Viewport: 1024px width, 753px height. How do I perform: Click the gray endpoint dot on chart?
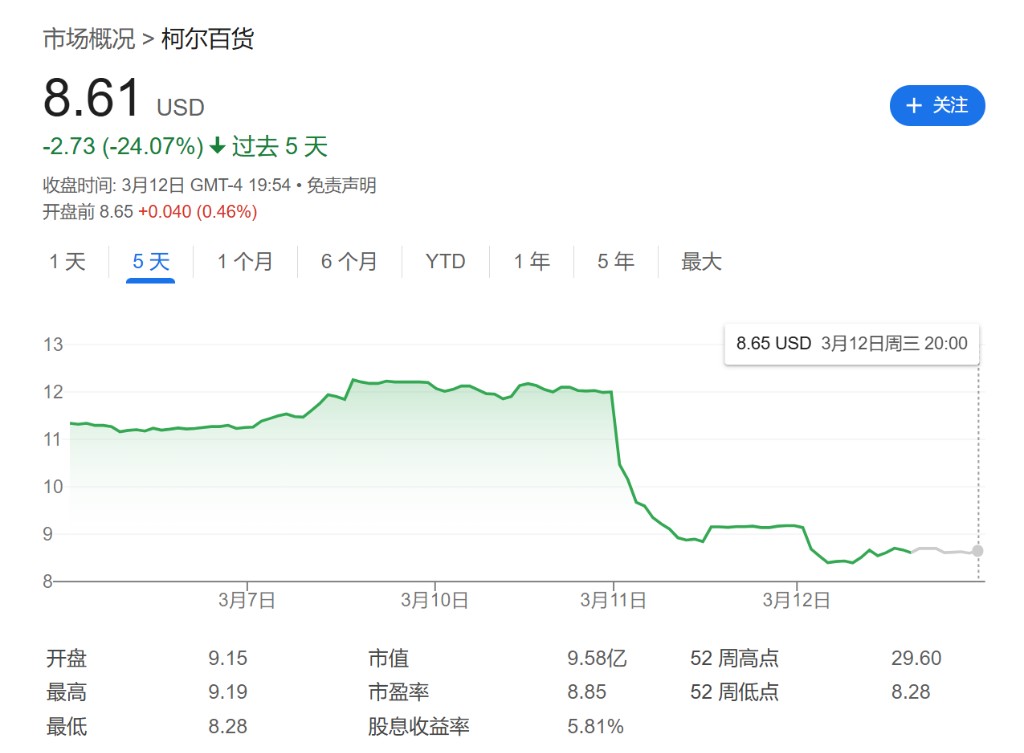[978, 551]
